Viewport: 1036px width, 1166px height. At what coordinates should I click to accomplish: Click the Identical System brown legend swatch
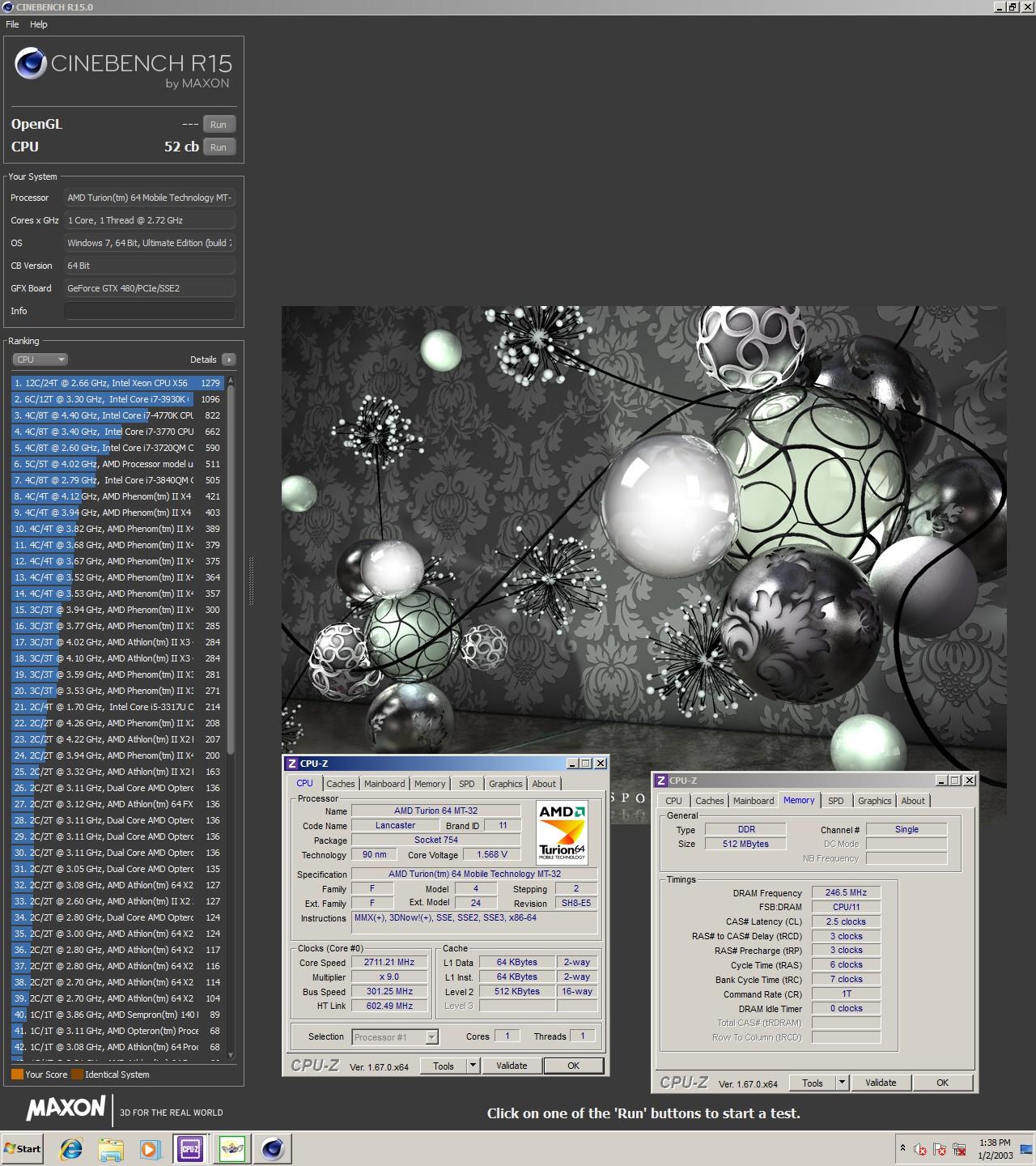[x=77, y=1075]
